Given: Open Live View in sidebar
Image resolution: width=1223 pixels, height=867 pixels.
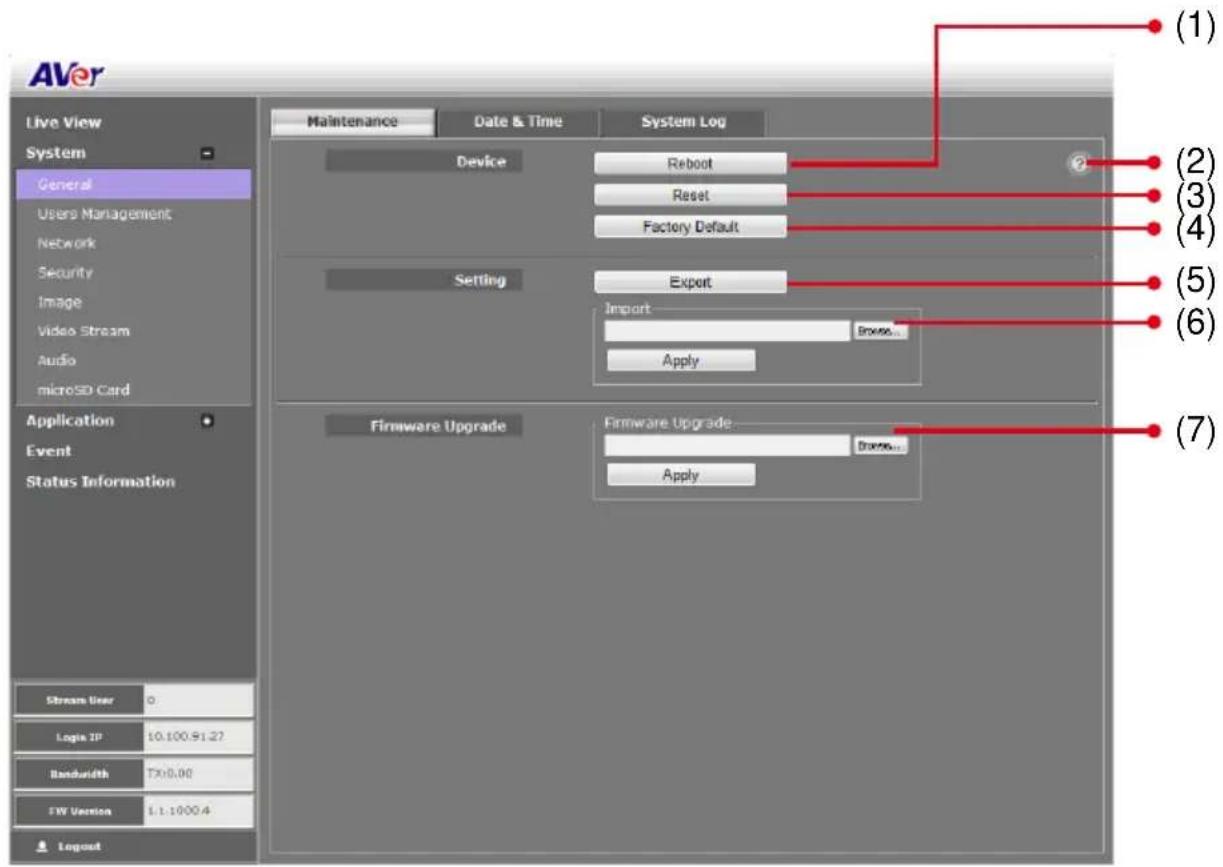Looking at the screenshot, I should pos(64,123).
